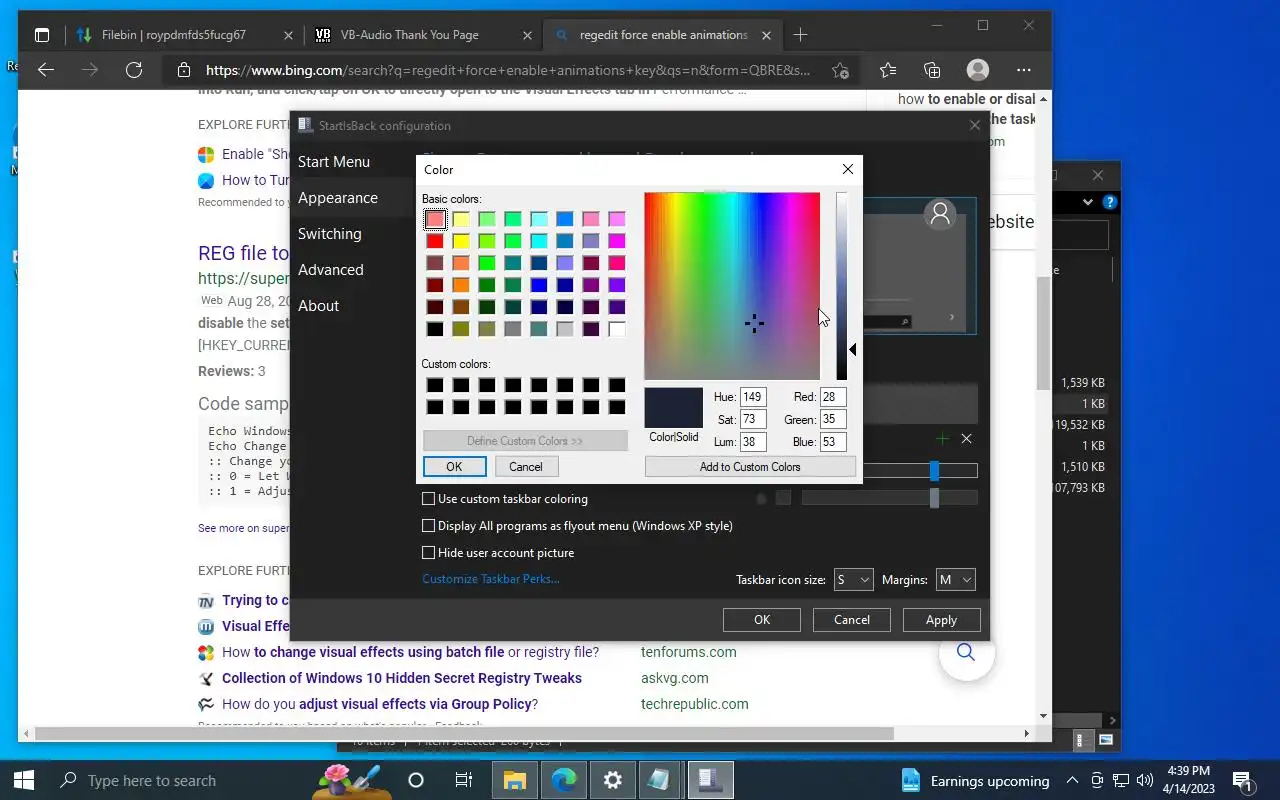Open new browser tab with plus

point(800,35)
